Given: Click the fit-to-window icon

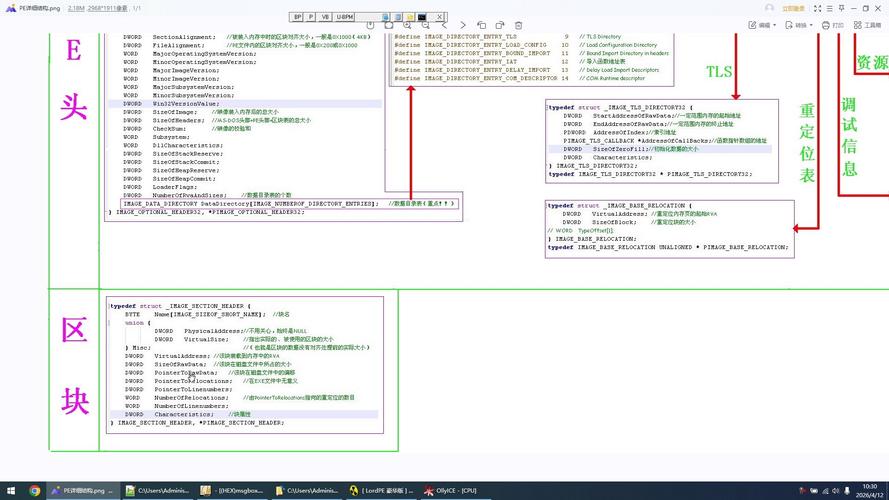Looking at the screenshot, I should tap(388, 26).
